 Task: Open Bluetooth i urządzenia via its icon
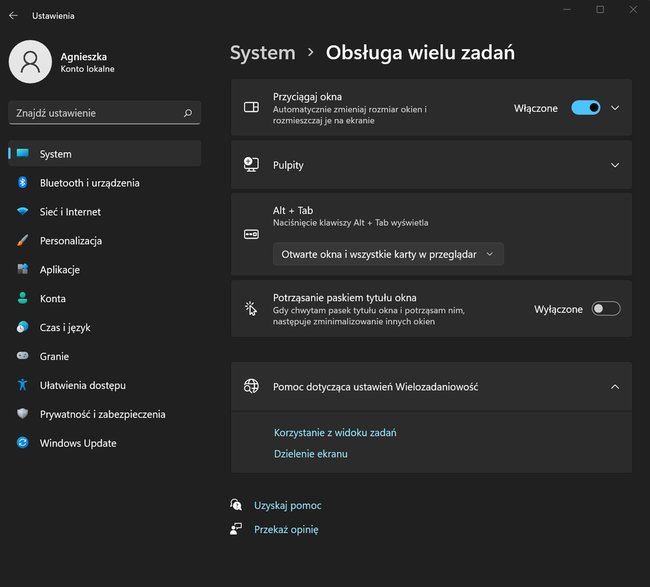point(23,182)
